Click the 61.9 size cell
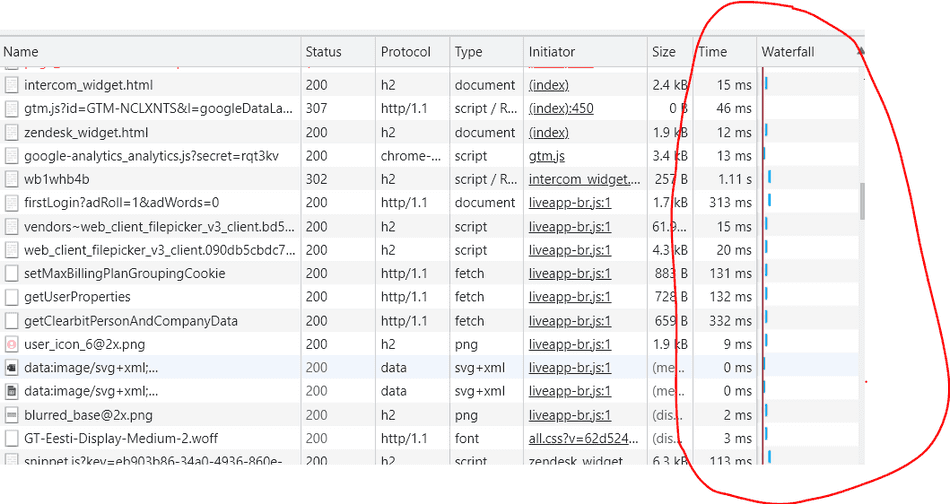The image size is (950, 504). tap(669, 227)
